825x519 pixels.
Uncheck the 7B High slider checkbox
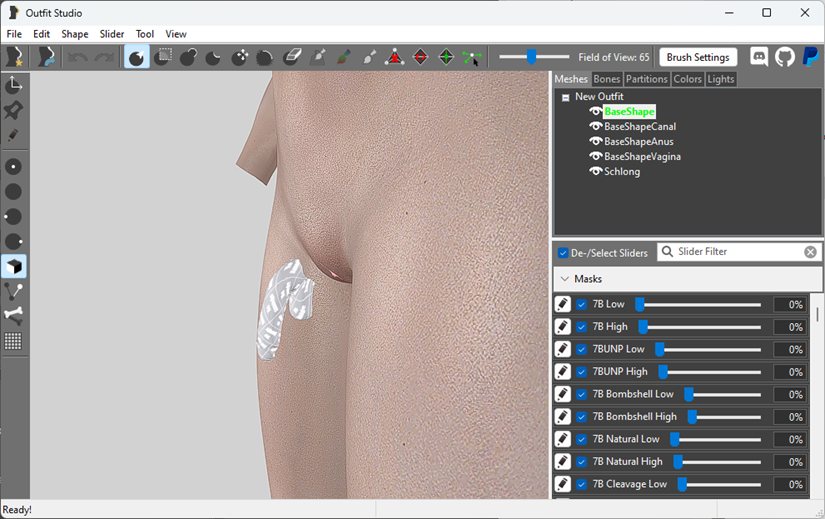coord(581,327)
